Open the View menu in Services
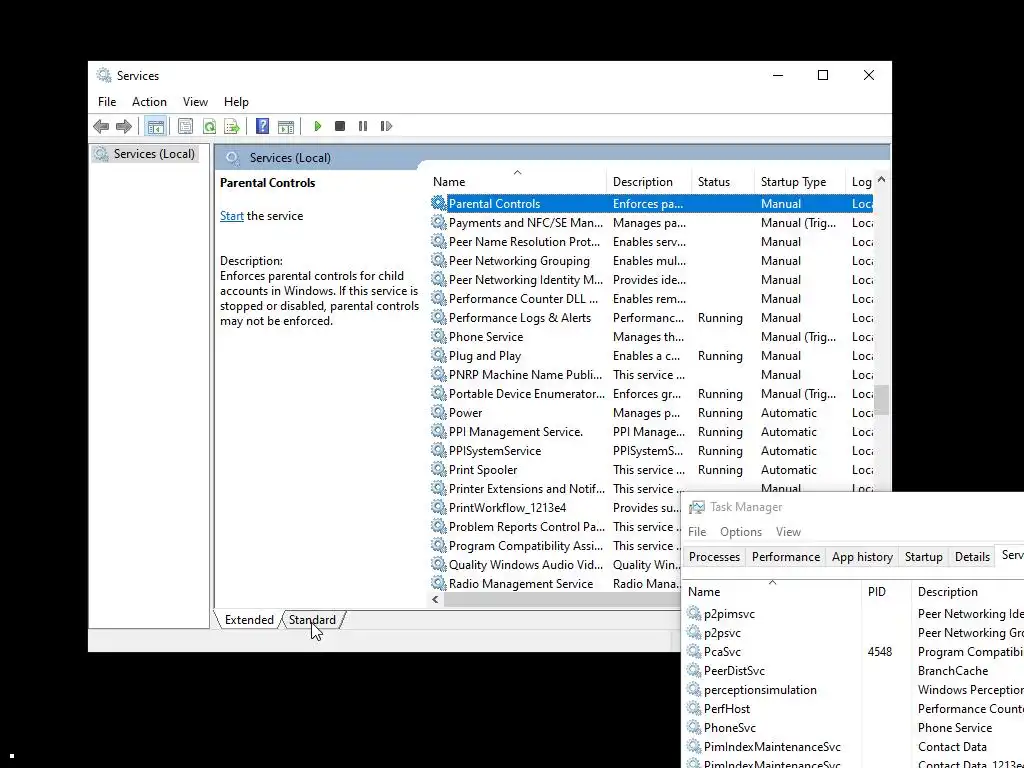The width and height of the screenshot is (1024, 768). pyautogui.click(x=195, y=102)
